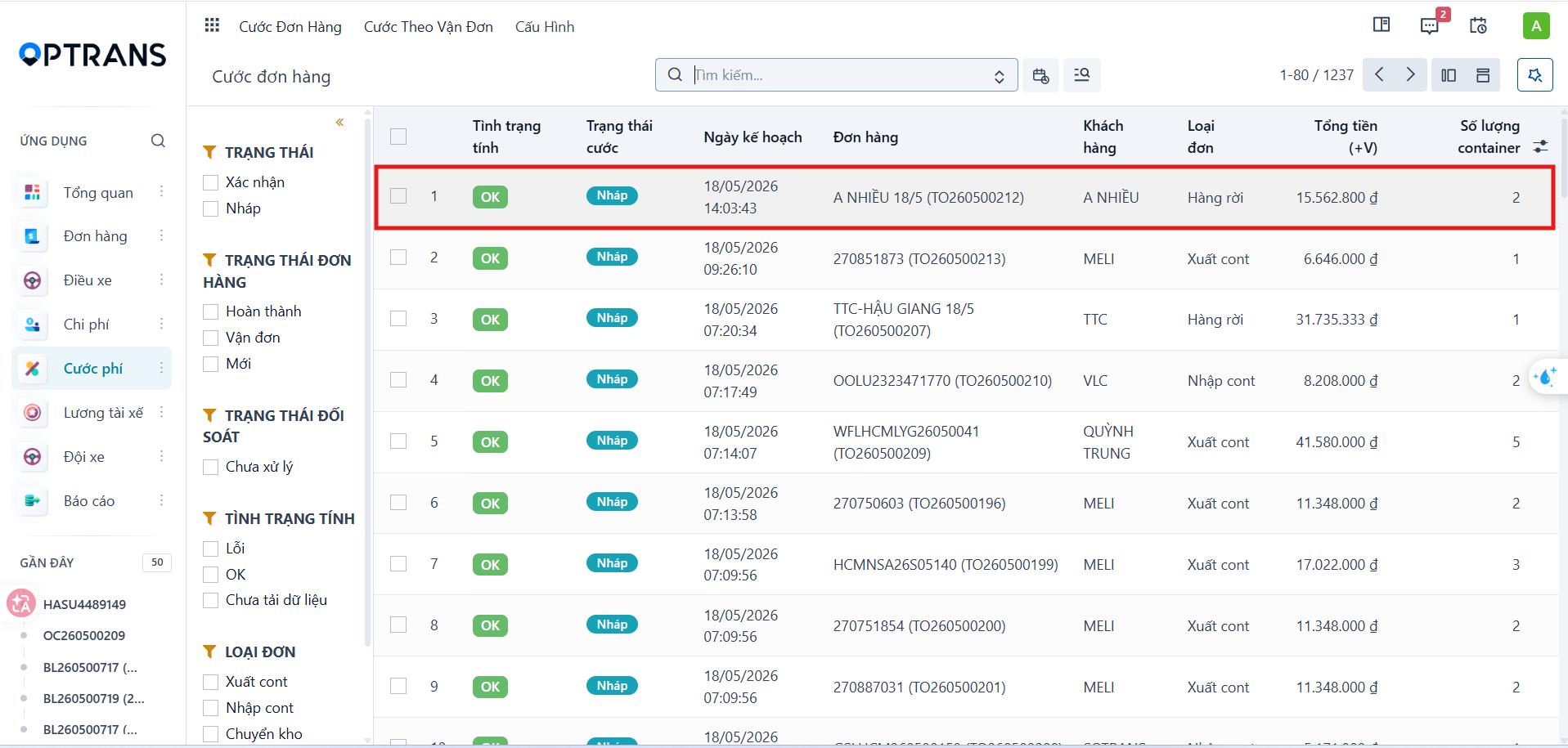
Task: Click the filter panel vertical scrollbar
Action: (367, 384)
